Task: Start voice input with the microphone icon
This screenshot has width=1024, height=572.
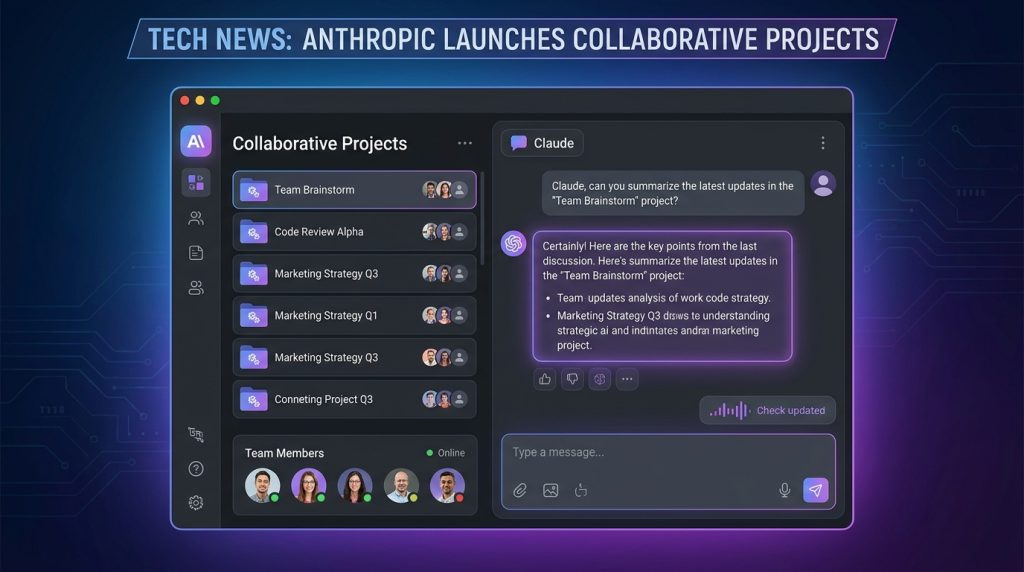Action: pos(784,490)
